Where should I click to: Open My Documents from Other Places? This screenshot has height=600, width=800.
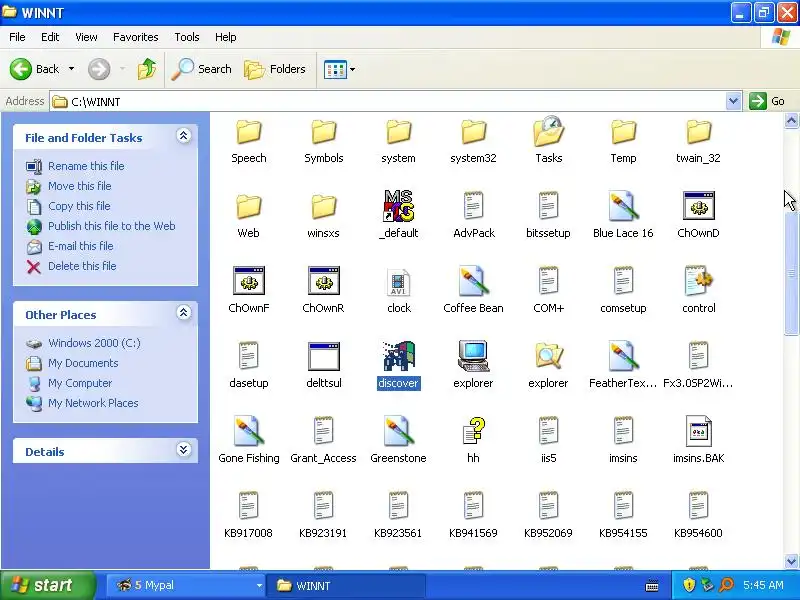[x=83, y=363]
